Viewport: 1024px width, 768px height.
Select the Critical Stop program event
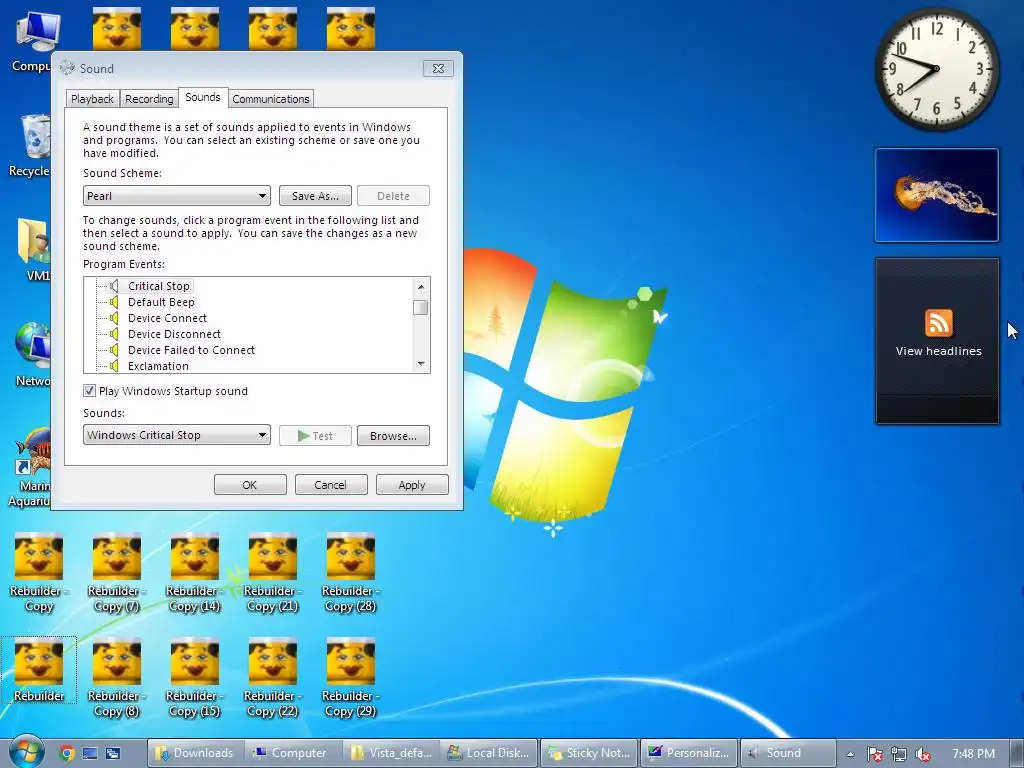point(159,286)
